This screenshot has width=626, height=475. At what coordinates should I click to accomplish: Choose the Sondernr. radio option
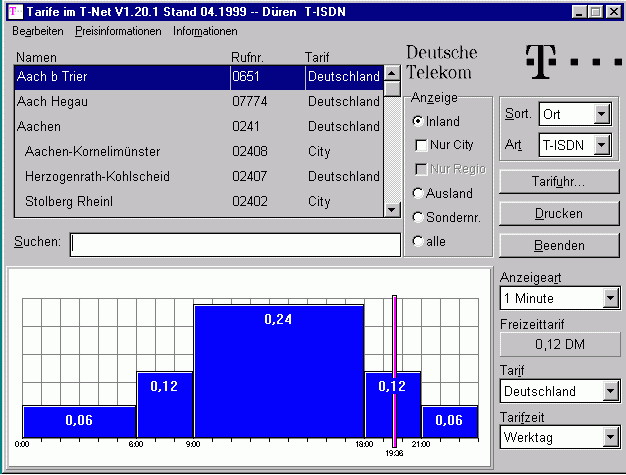[x=419, y=217]
